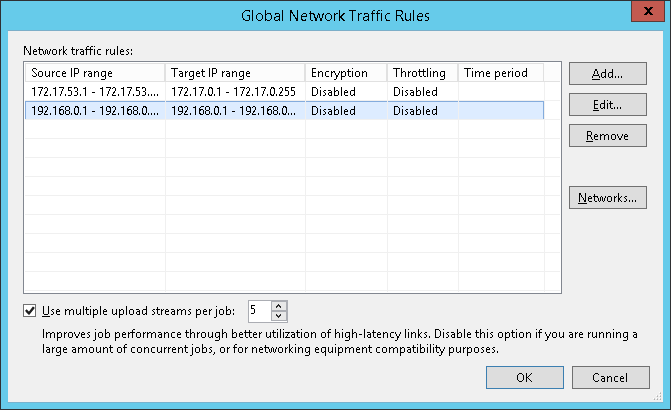
Task: Sort by Source IP range column header
Action: pyautogui.click(x=95, y=73)
